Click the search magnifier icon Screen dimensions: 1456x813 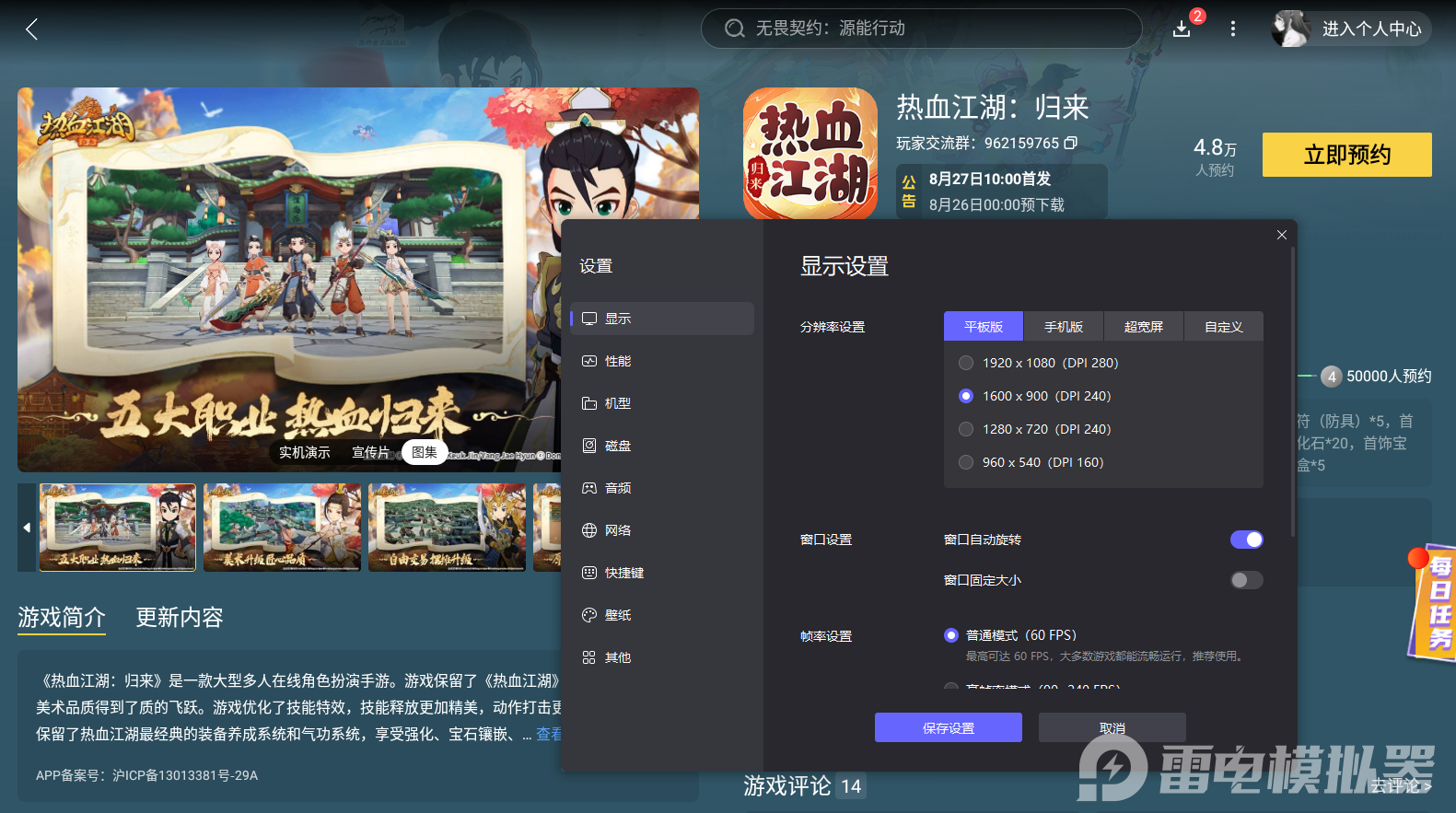(734, 29)
